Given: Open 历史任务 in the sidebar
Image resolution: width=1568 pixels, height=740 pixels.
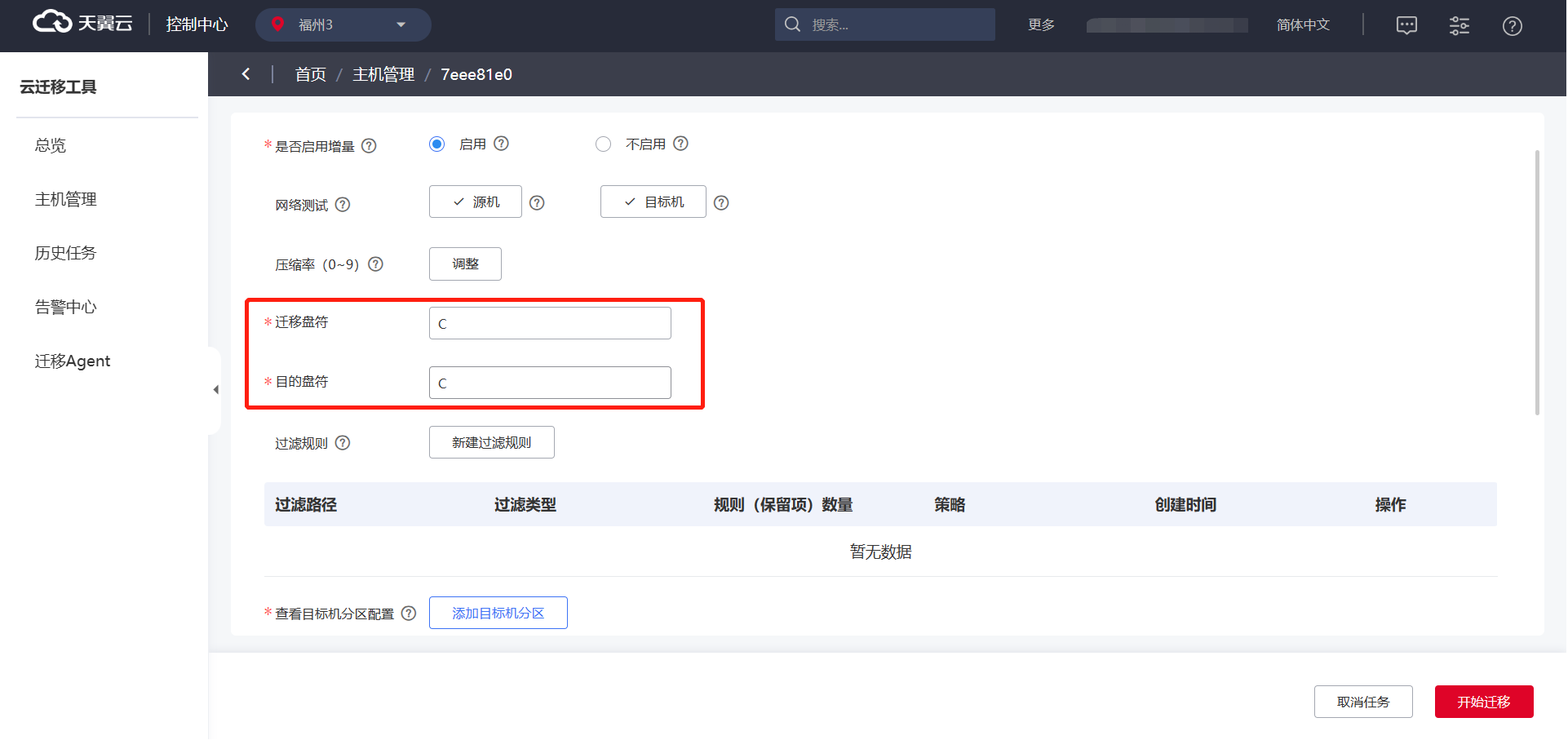Looking at the screenshot, I should pyautogui.click(x=65, y=253).
